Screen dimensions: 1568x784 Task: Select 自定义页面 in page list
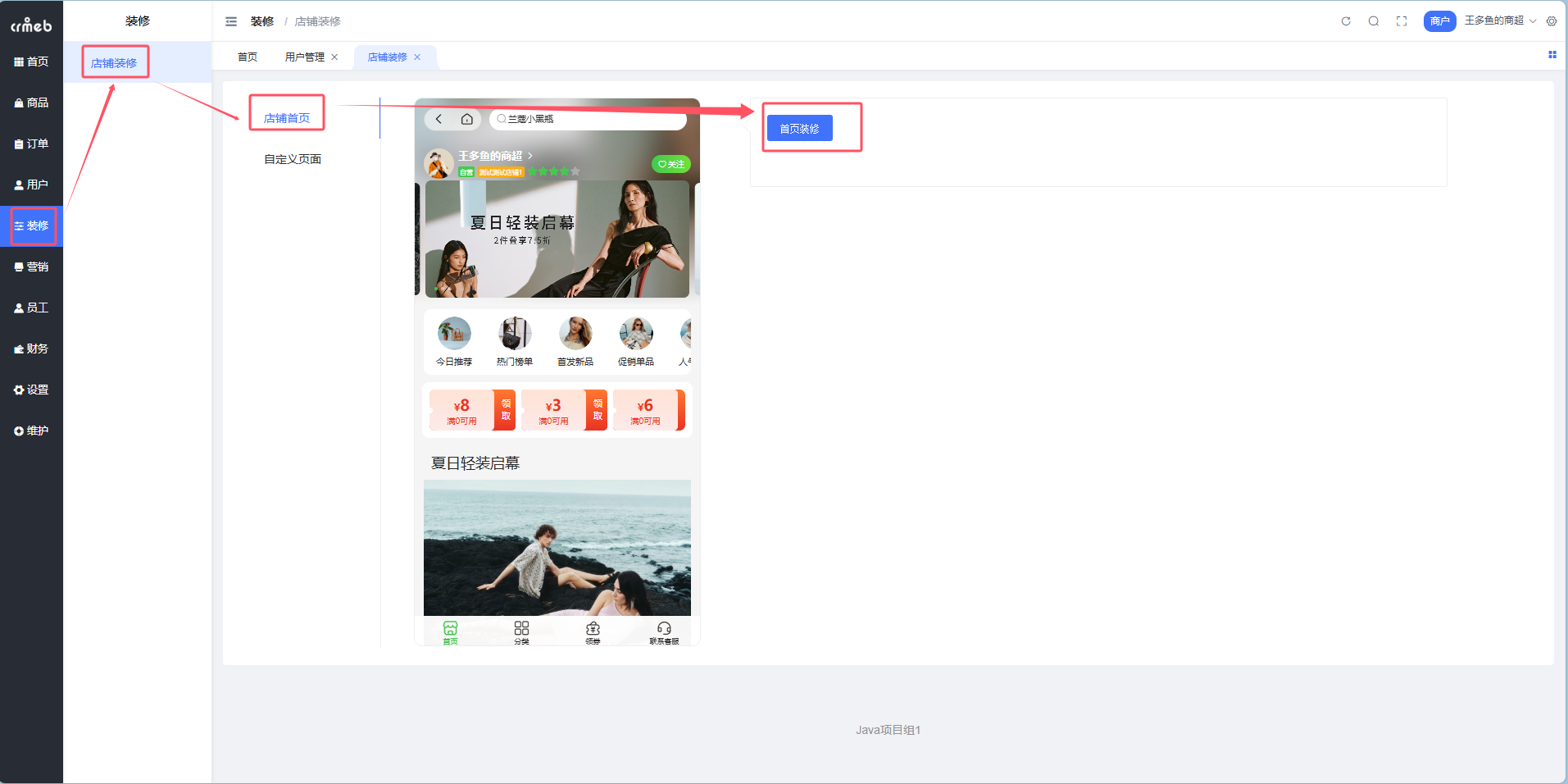[293, 159]
